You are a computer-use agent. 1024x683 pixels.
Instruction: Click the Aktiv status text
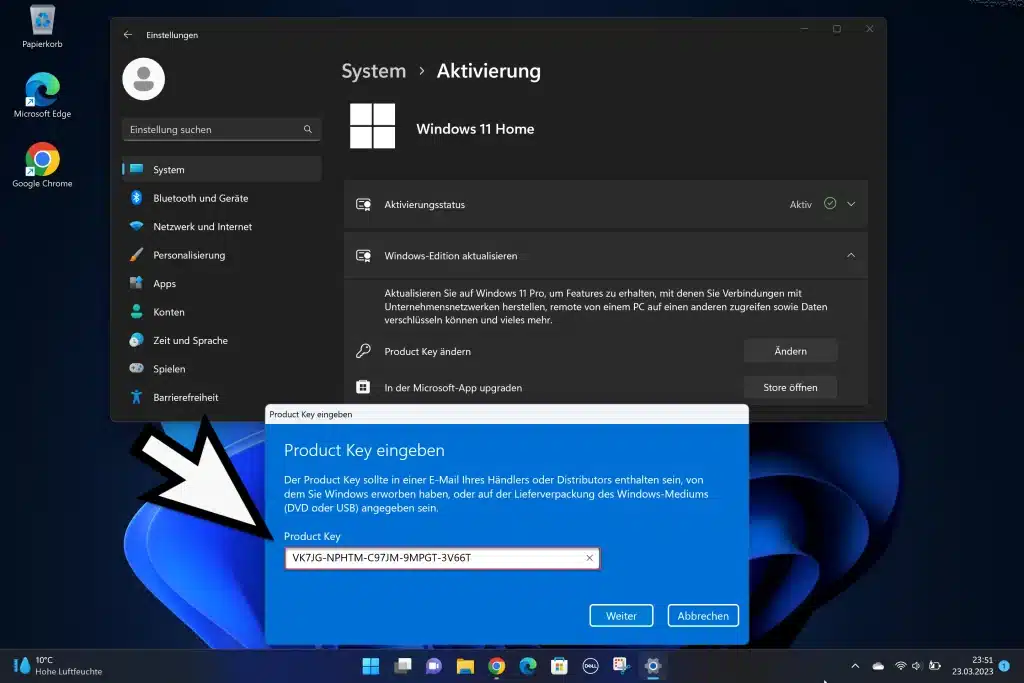coord(801,204)
